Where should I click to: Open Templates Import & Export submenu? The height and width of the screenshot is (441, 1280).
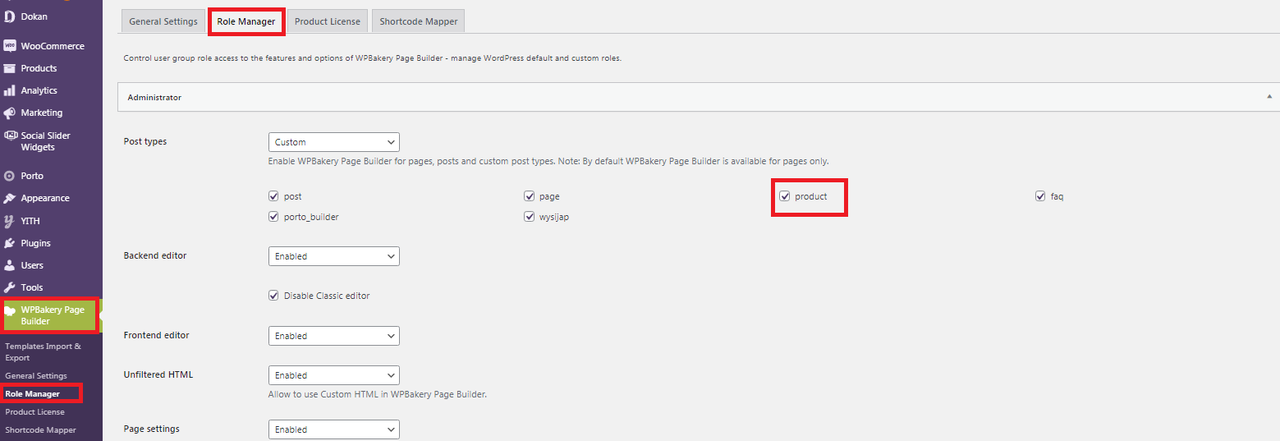point(43,351)
